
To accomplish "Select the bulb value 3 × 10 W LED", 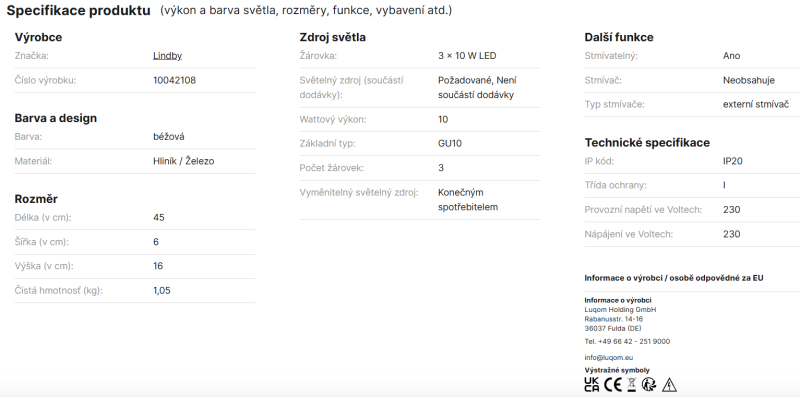I will (x=467, y=56).
